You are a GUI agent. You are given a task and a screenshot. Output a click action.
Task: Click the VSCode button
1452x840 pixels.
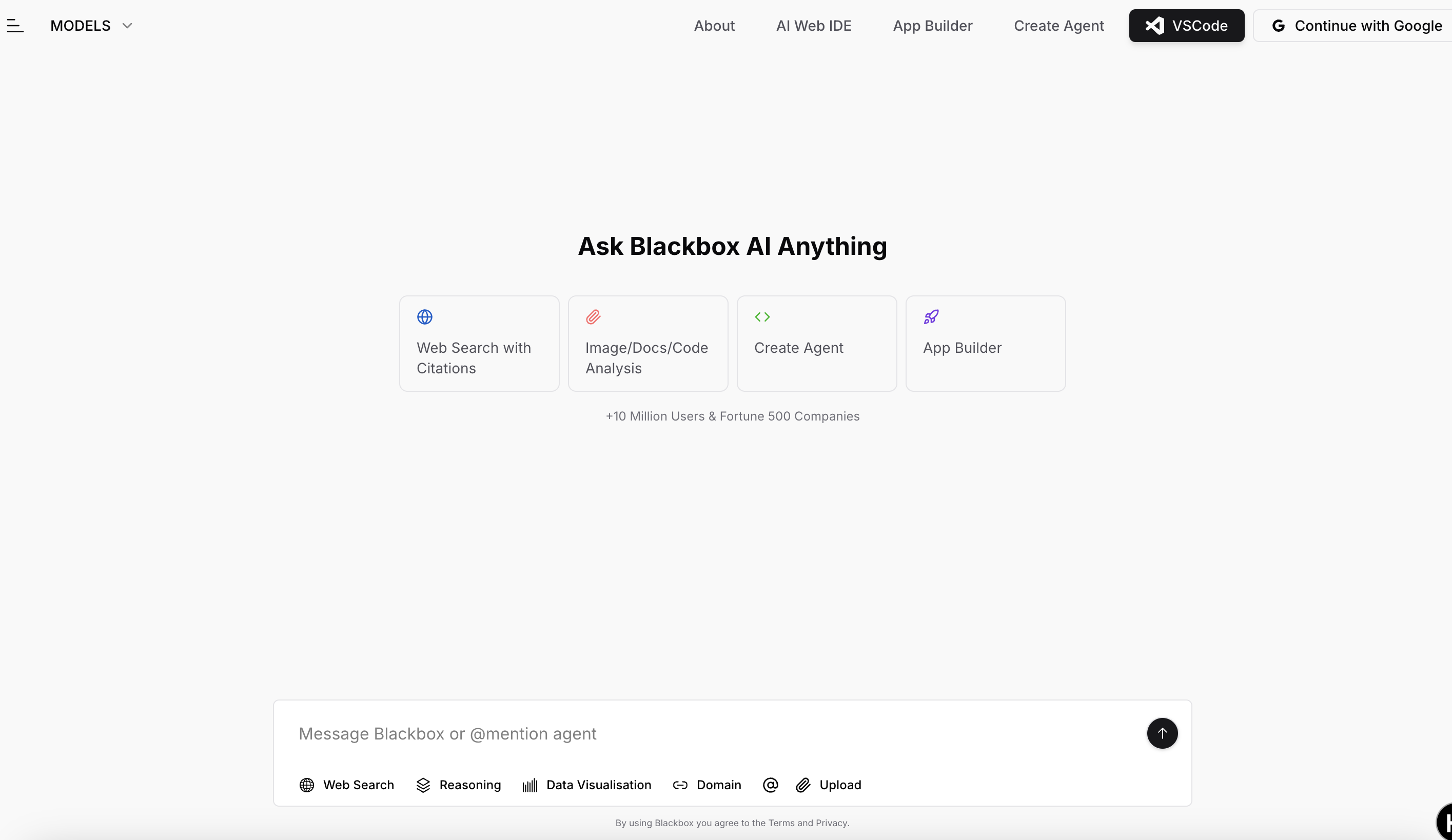tap(1186, 26)
